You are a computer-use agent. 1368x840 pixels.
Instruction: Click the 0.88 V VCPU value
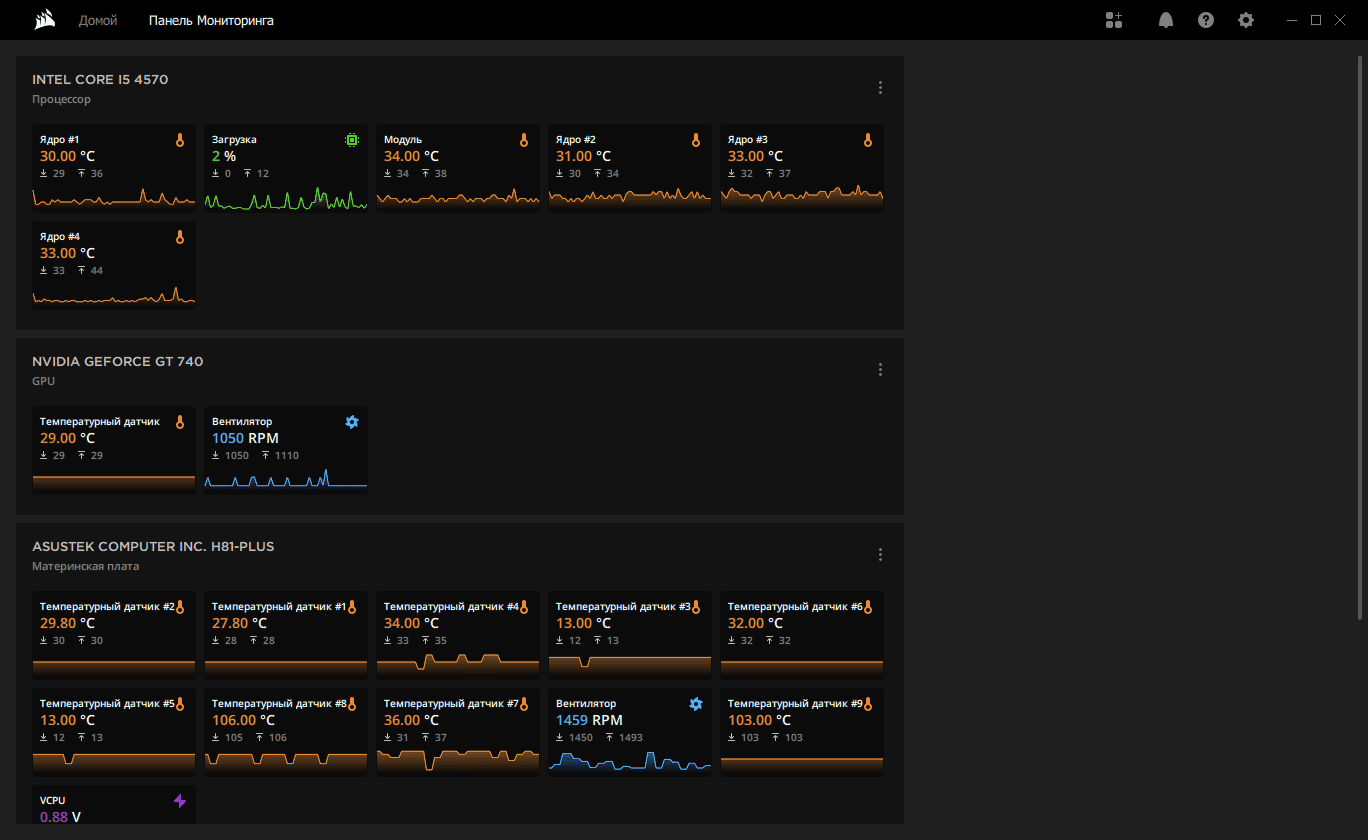[60, 817]
